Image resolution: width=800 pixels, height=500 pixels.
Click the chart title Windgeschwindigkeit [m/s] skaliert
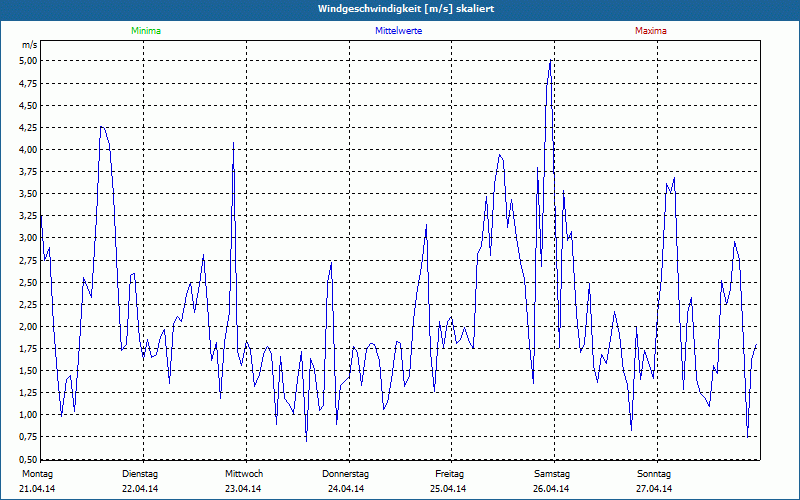(x=406, y=9)
